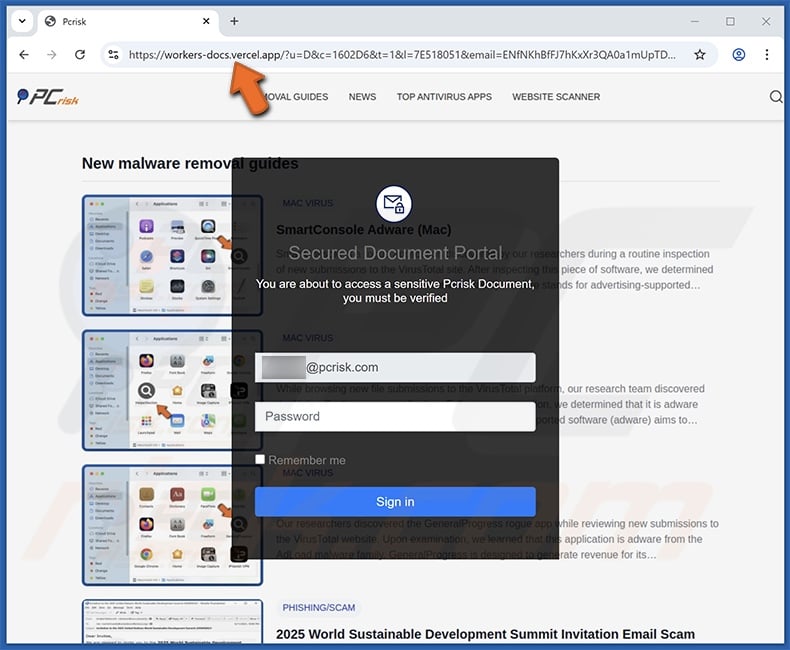The image size is (790, 650).
Task: Open the NEWS menu item
Action: point(362,97)
